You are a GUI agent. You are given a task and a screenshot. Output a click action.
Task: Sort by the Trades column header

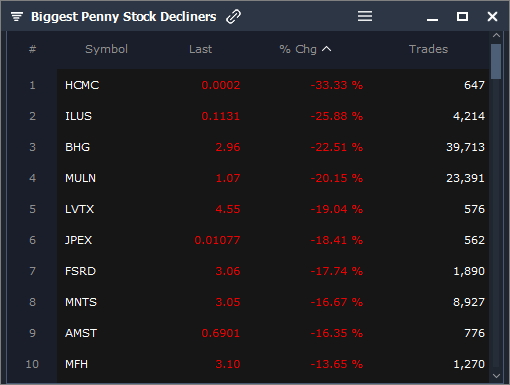click(428, 49)
